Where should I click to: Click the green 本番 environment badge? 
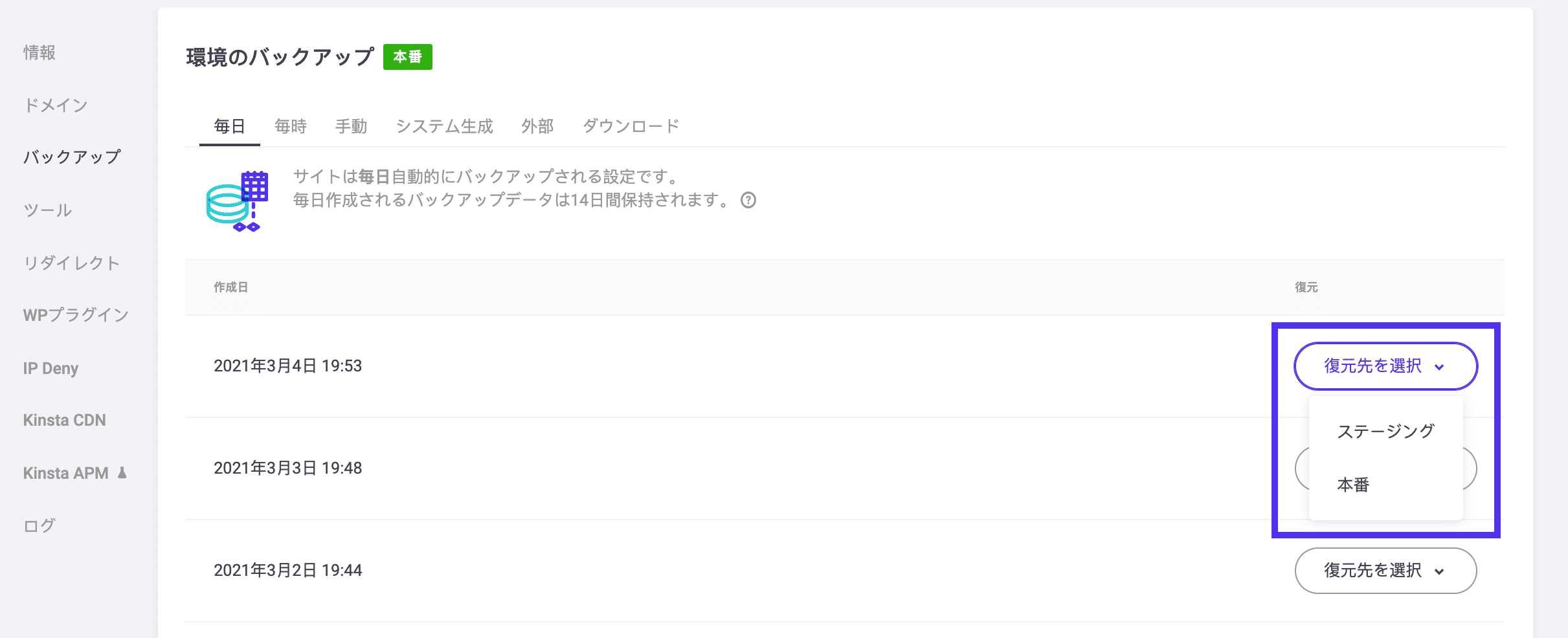(x=408, y=57)
